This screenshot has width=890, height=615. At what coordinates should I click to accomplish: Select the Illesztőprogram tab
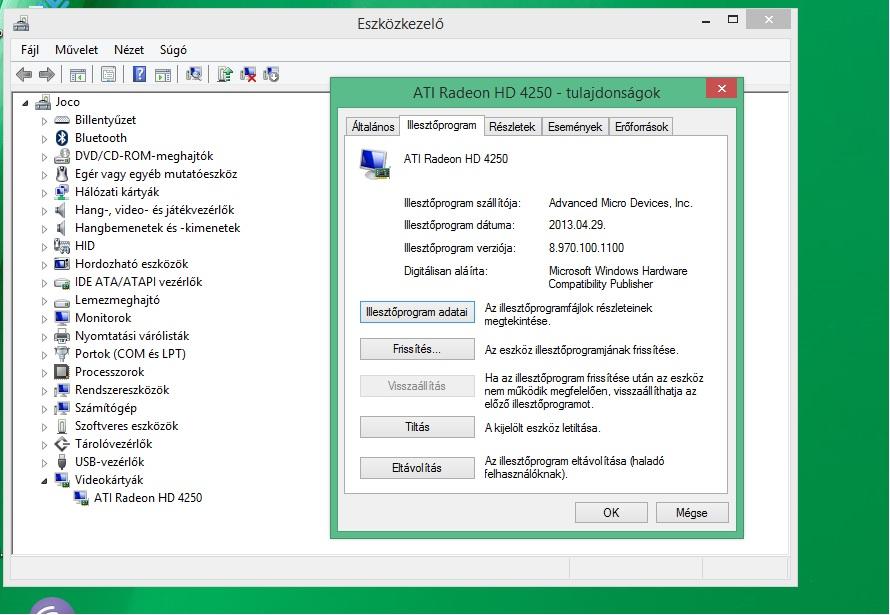point(442,125)
